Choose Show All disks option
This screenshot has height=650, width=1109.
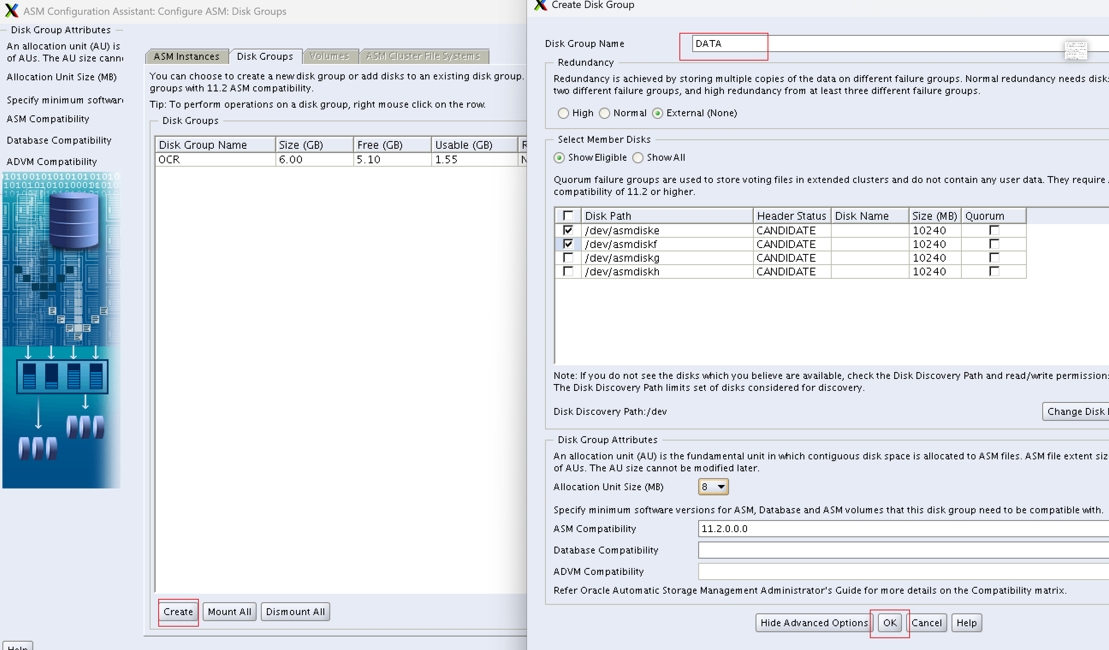point(638,158)
